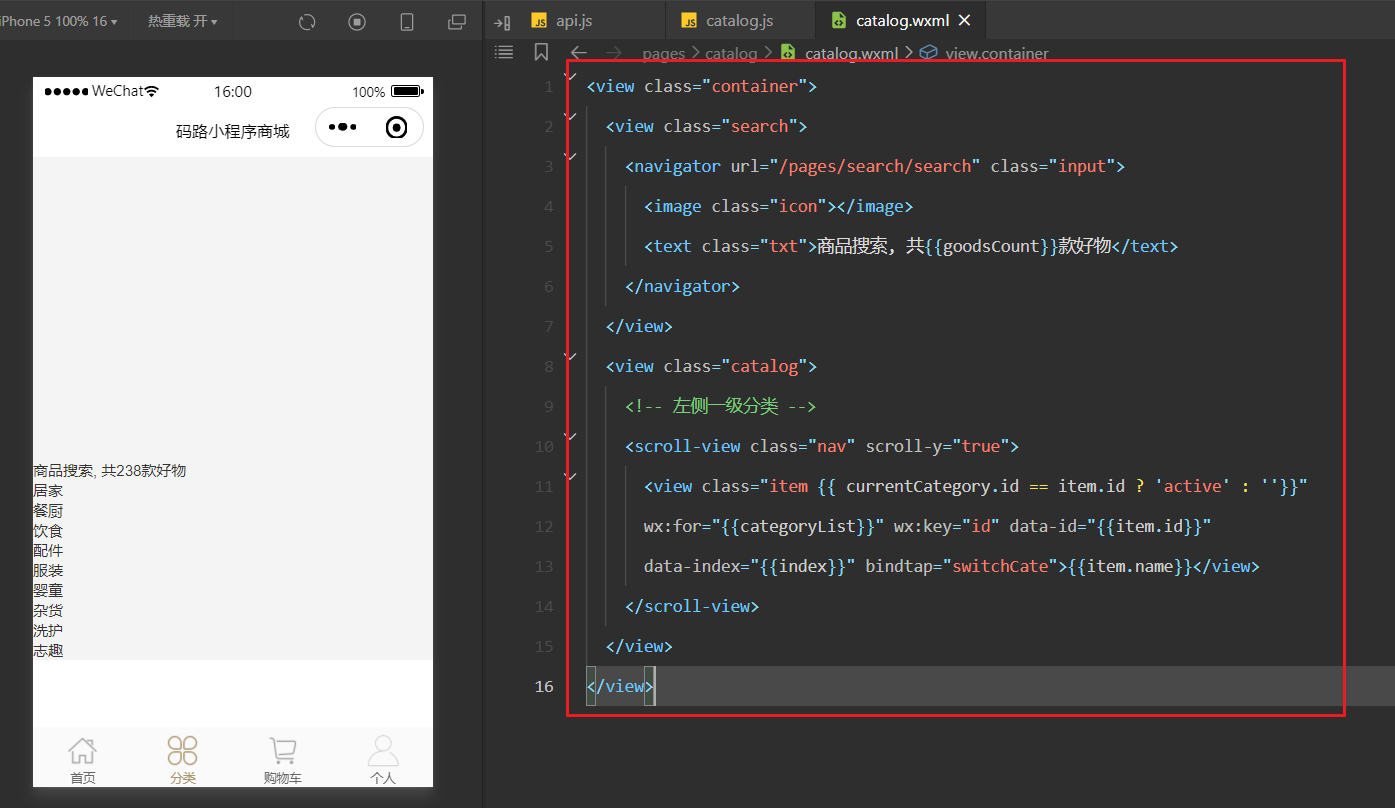The image size is (1395, 808).
Task: Select the 婴童 category in simulator
Action: point(48,590)
